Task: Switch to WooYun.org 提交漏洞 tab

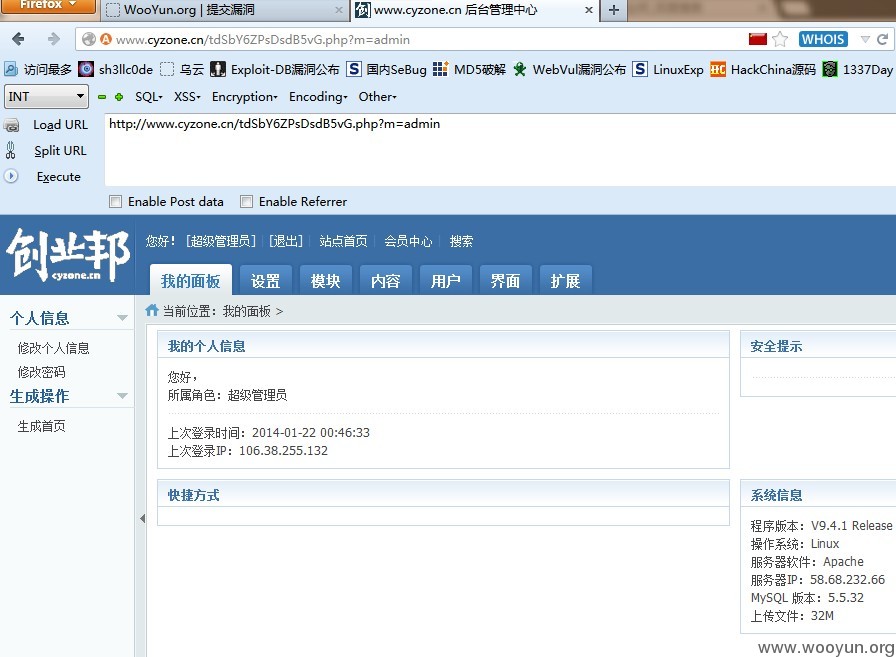Action: pyautogui.click(x=225, y=10)
